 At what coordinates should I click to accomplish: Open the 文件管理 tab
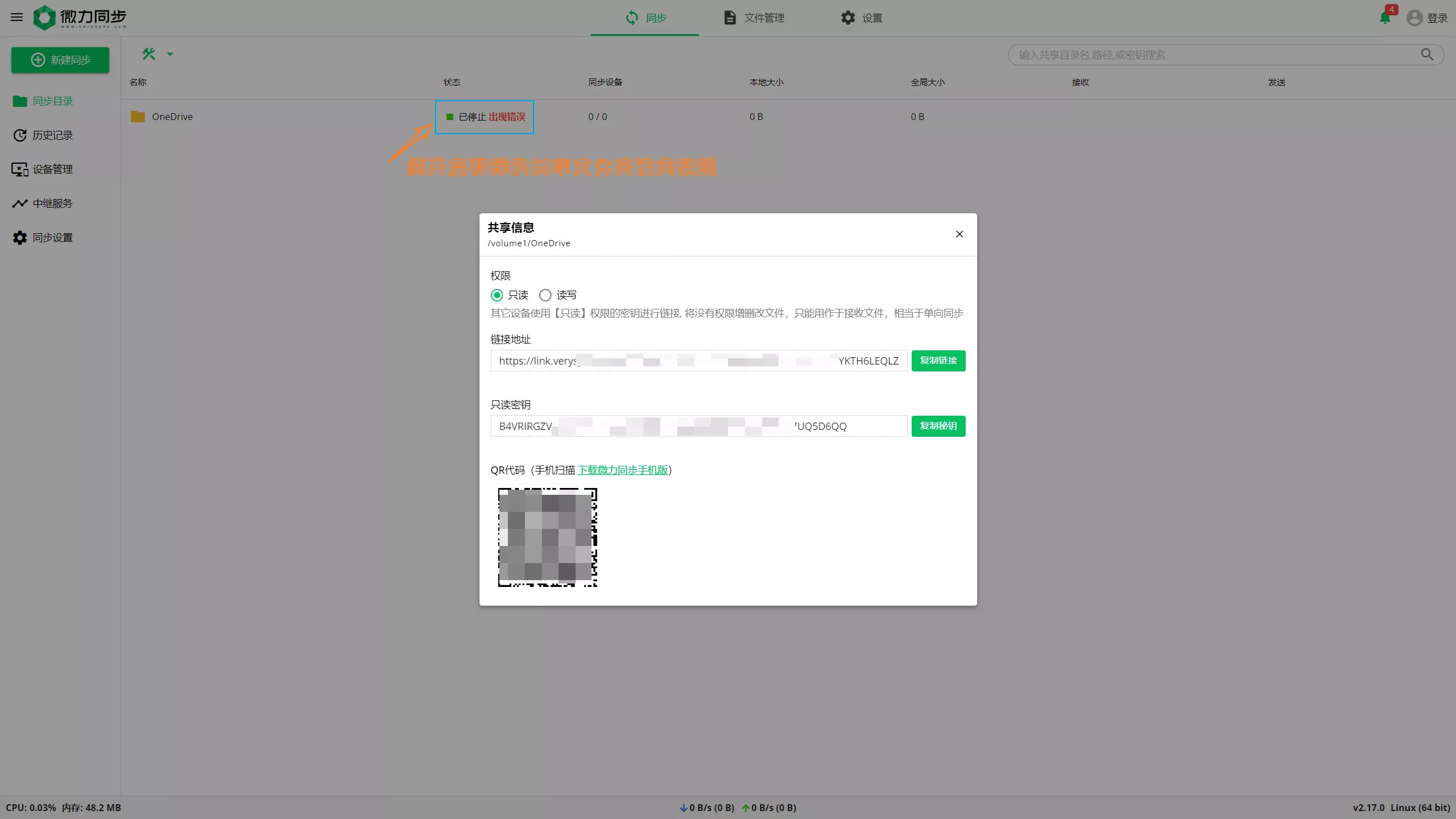754,18
